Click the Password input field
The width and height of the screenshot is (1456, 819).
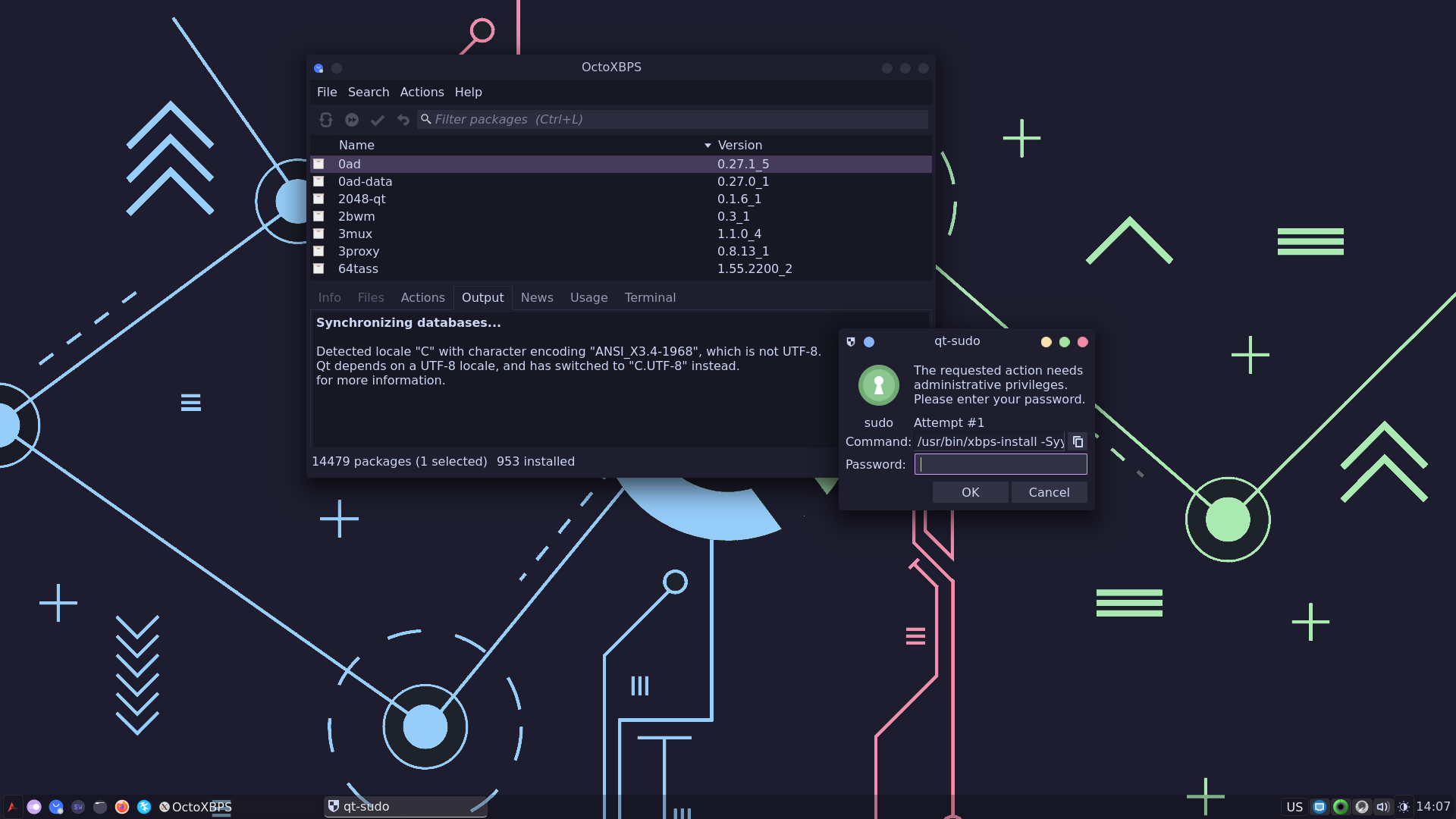click(1000, 464)
